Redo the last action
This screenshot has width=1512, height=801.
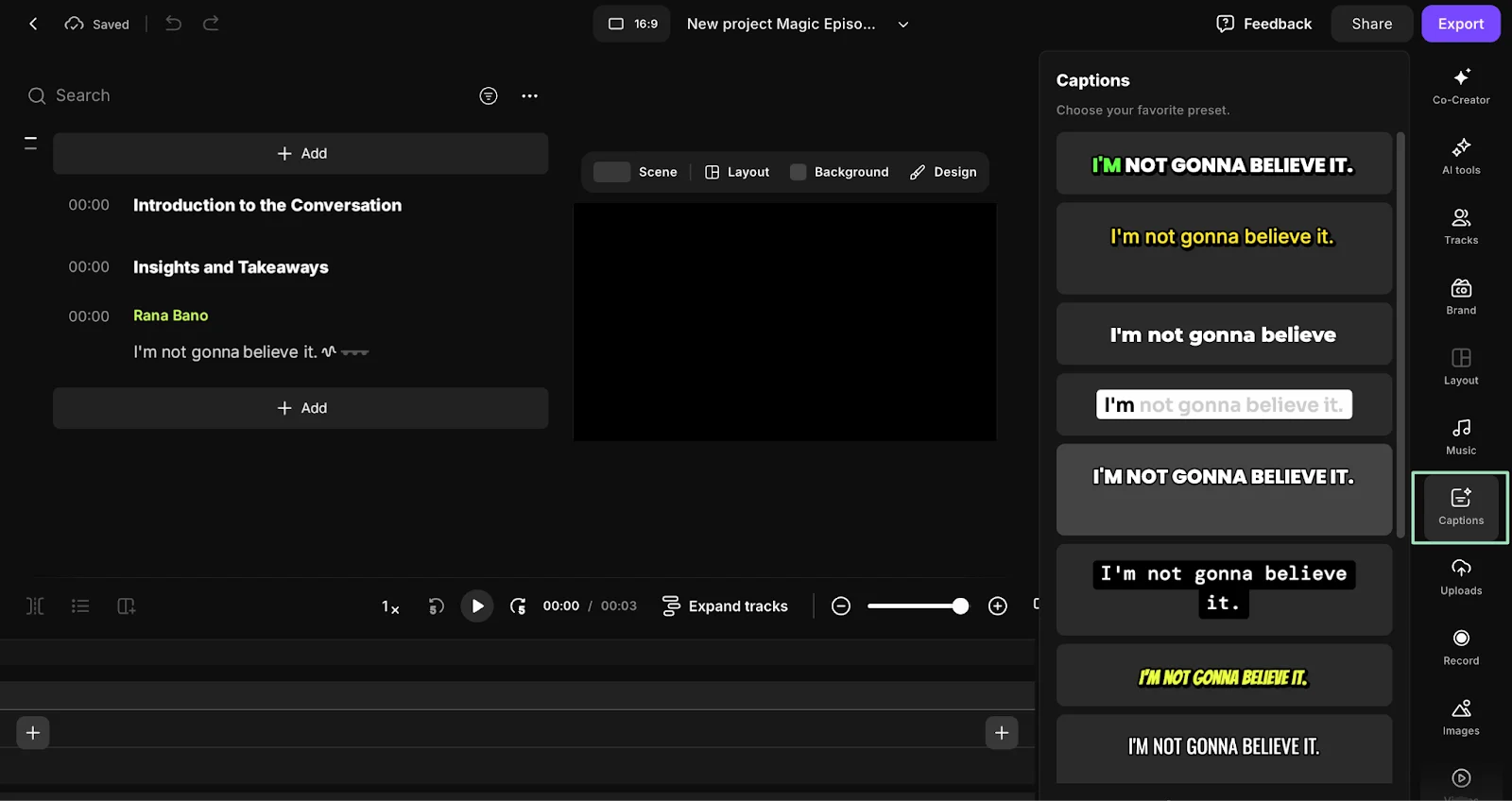pos(211,24)
